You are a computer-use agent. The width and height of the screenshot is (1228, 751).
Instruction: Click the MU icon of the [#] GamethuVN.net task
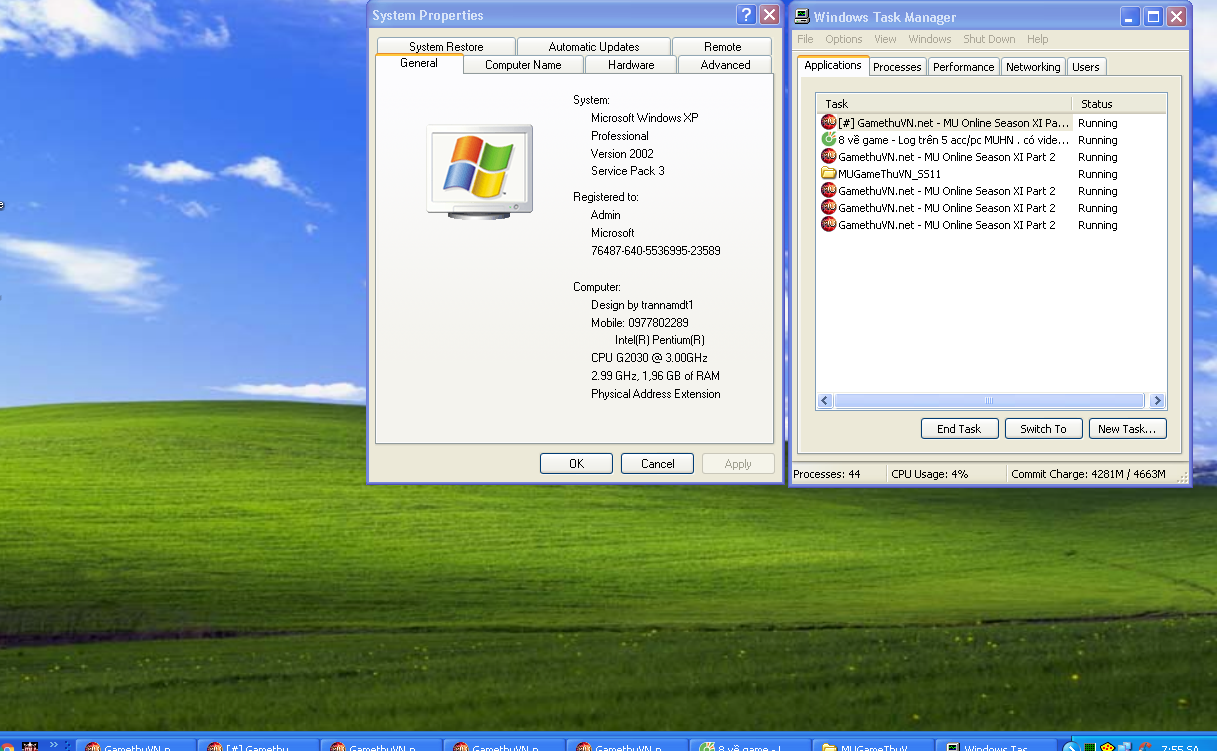[828, 123]
